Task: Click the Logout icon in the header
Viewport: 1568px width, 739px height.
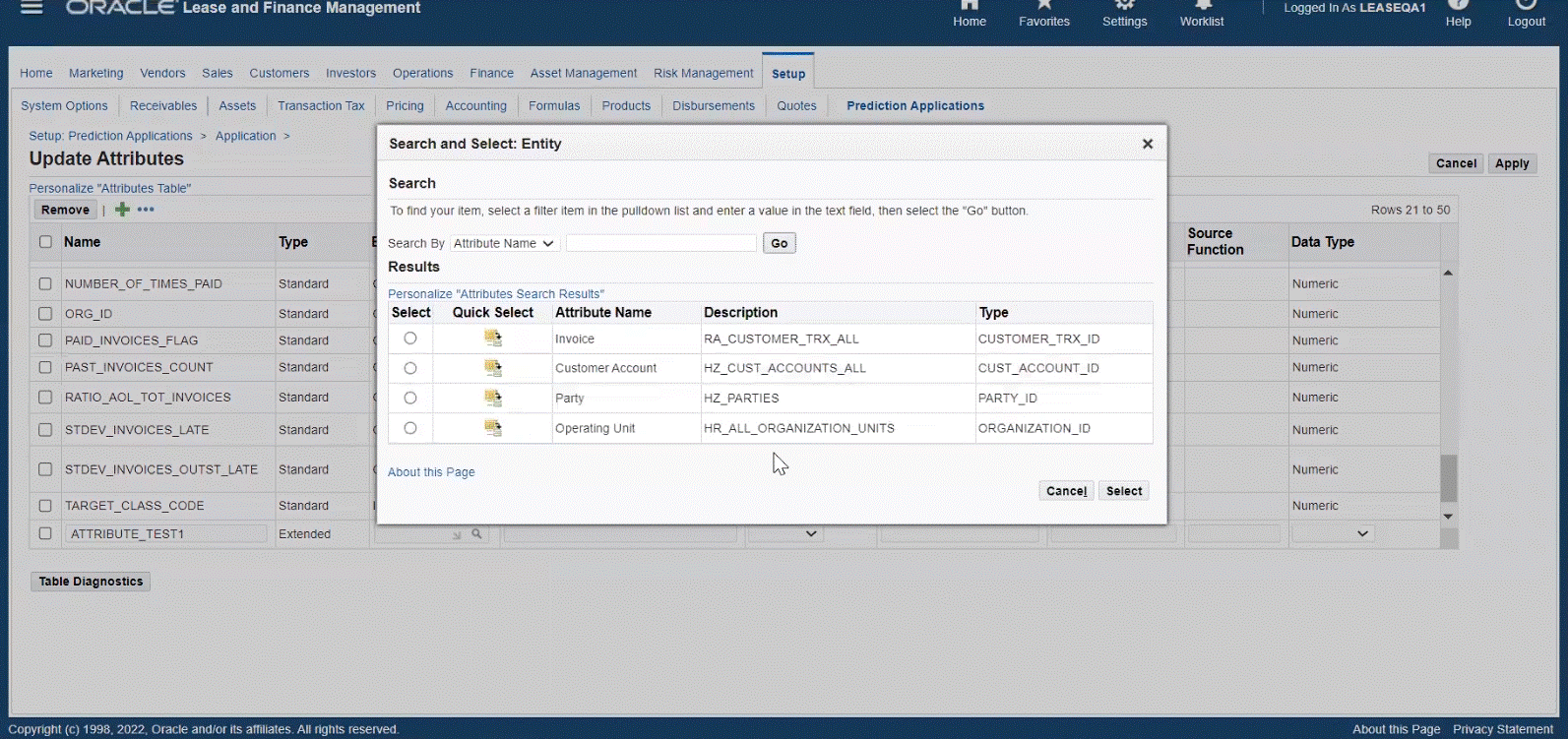Action: [1527, 5]
